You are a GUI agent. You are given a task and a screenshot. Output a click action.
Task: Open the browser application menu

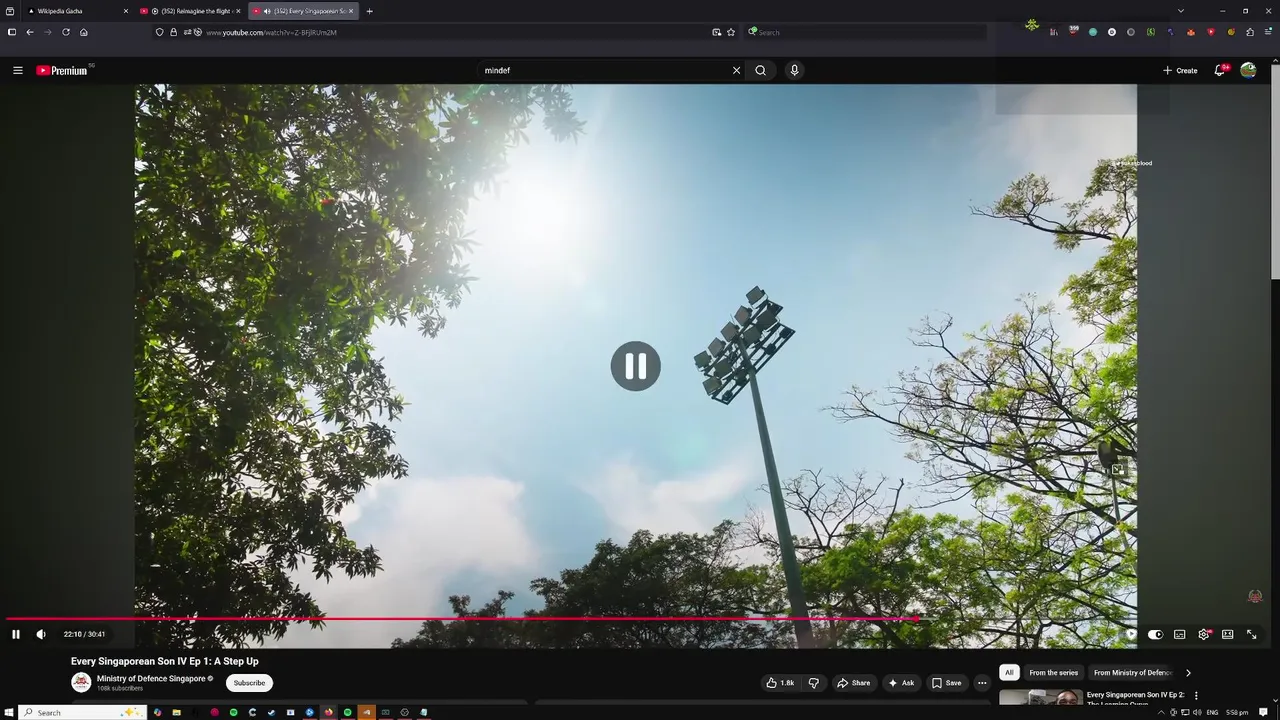(x=1268, y=32)
